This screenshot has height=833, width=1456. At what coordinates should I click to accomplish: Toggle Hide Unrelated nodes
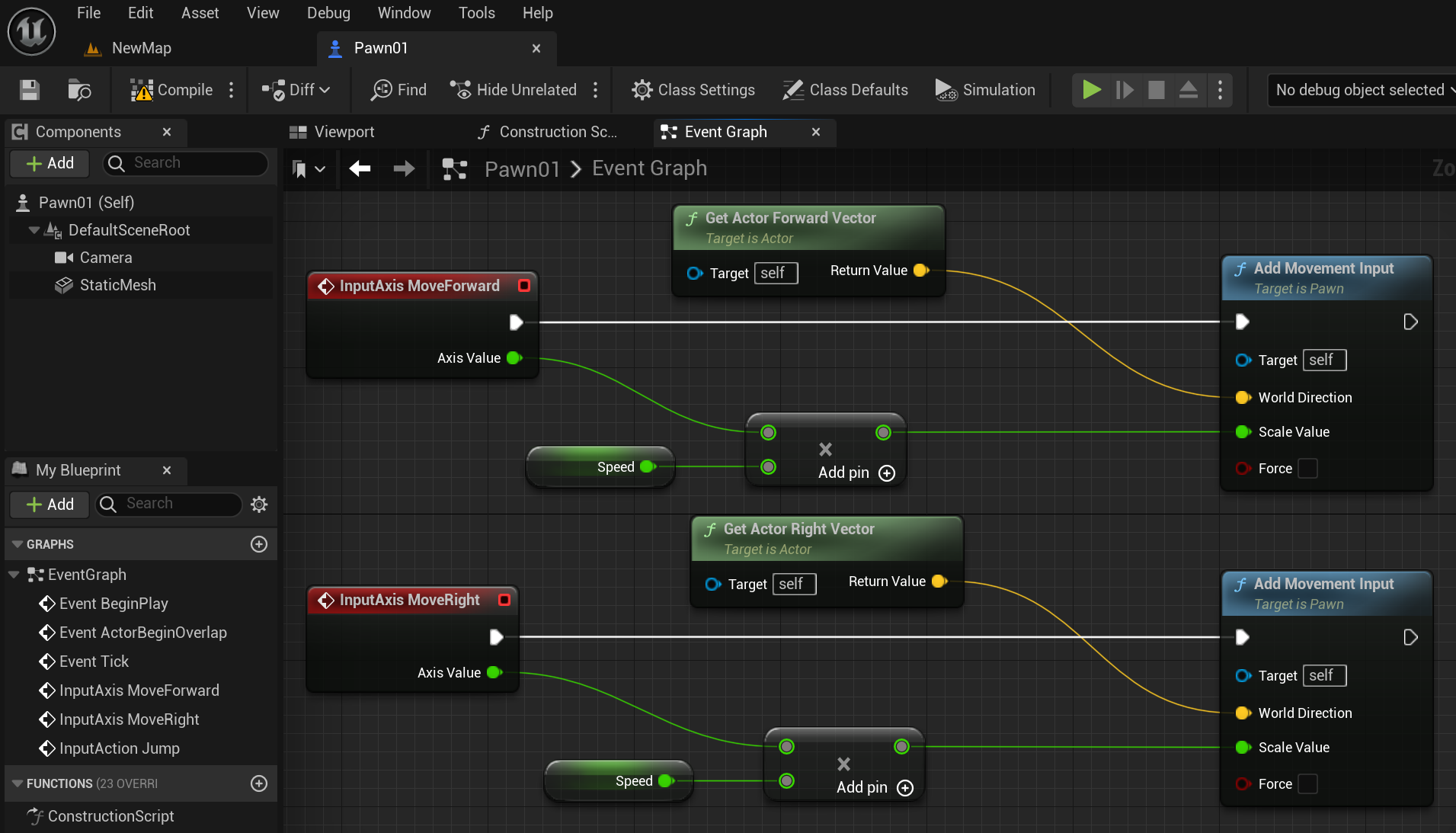[x=513, y=90]
